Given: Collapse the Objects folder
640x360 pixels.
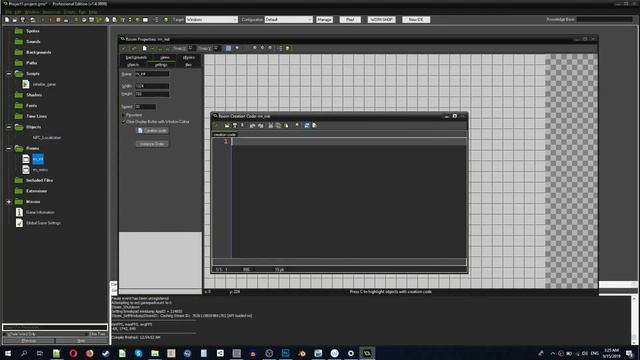Looking at the screenshot, I should (9, 127).
